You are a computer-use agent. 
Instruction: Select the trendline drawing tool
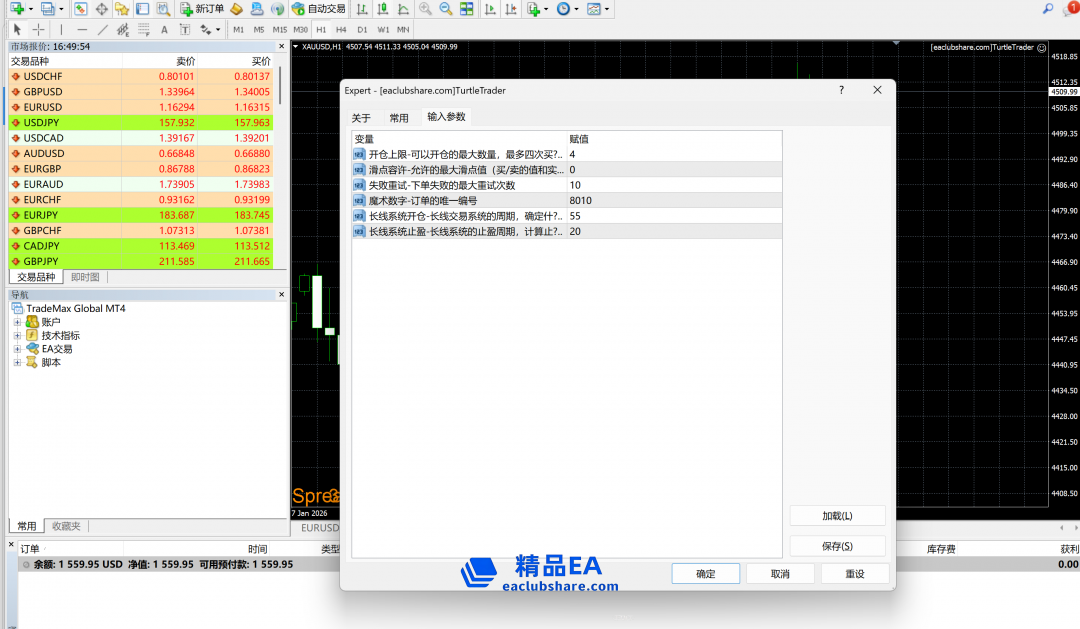click(x=103, y=30)
